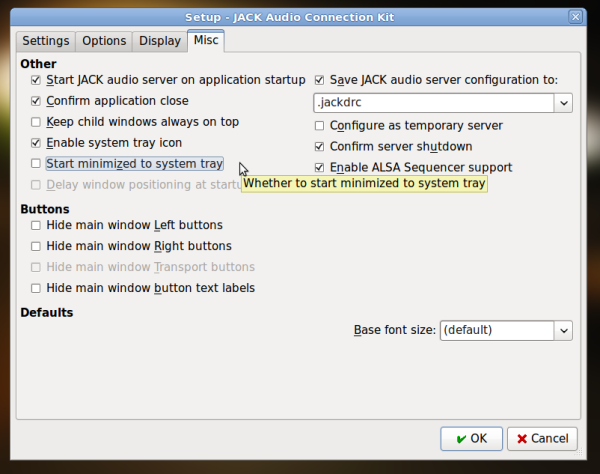Click the Other section heading

(38, 64)
